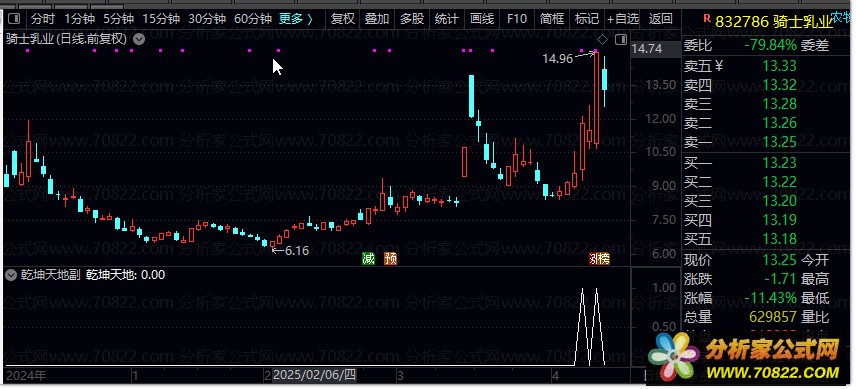Toggle the left sidebar panel icon
This screenshot has height=389, width=856.
tap(14, 19)
